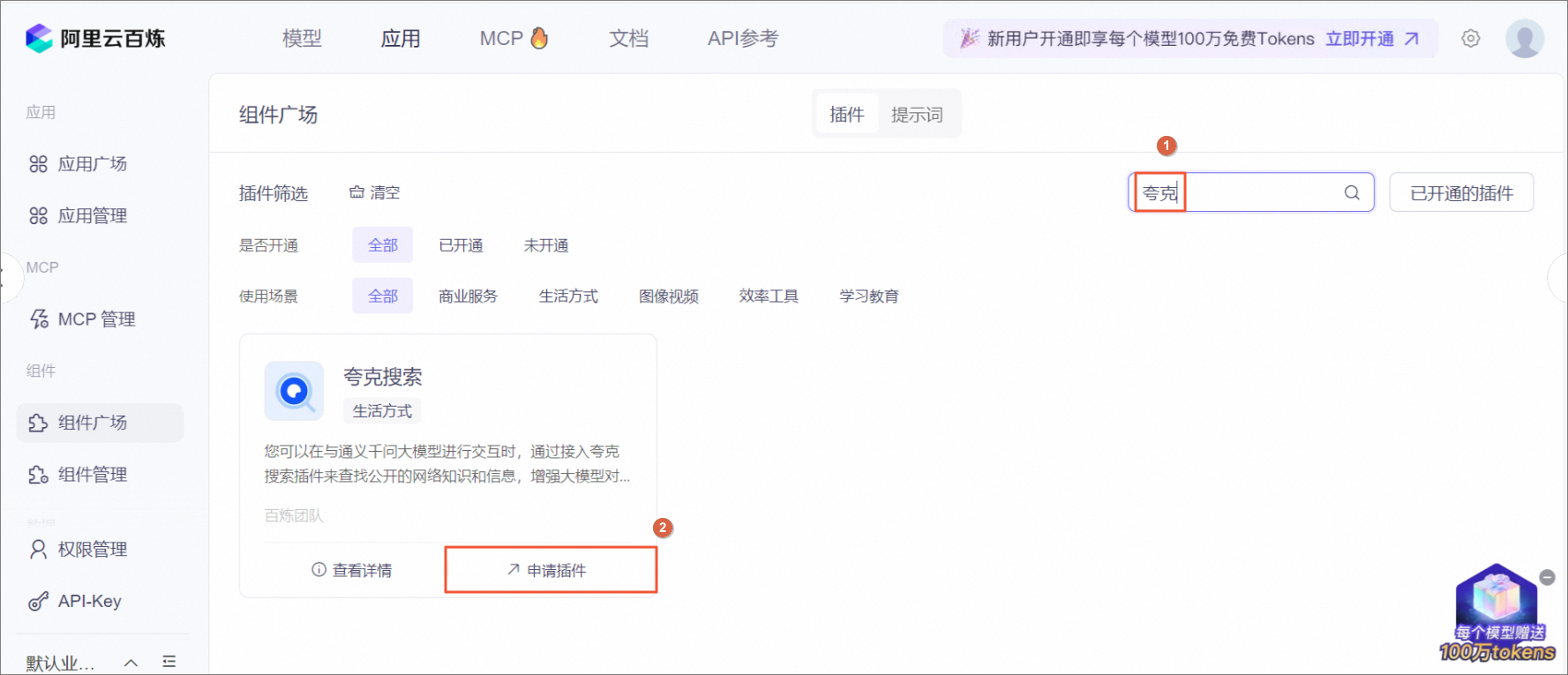The width and height of the screenshot is (1568, 675).
Task: Click the MCP 管理 link icon
Action: click(39, 319)
